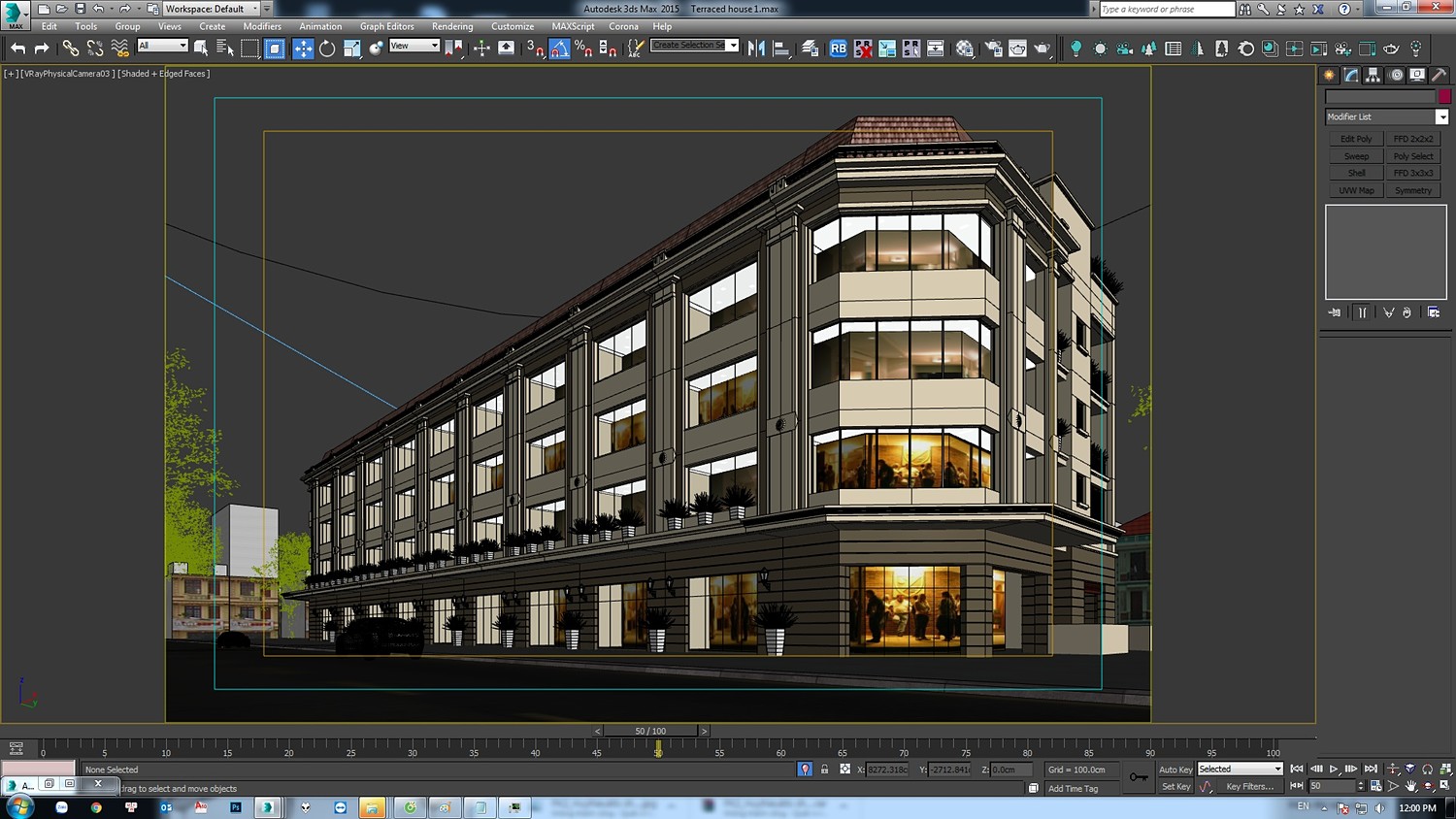
Task: Click the keyword search input field
Action: [x=1167, y=9]
